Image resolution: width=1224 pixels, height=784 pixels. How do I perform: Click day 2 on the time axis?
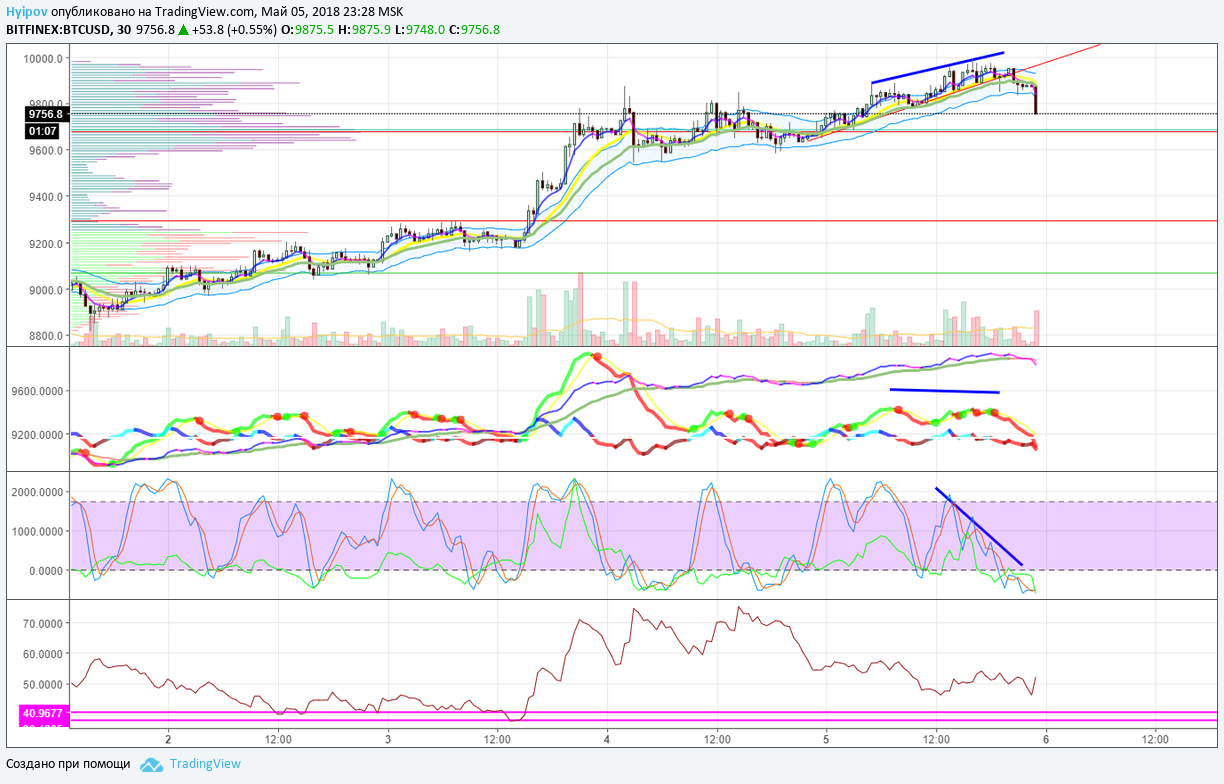[169, 740]
